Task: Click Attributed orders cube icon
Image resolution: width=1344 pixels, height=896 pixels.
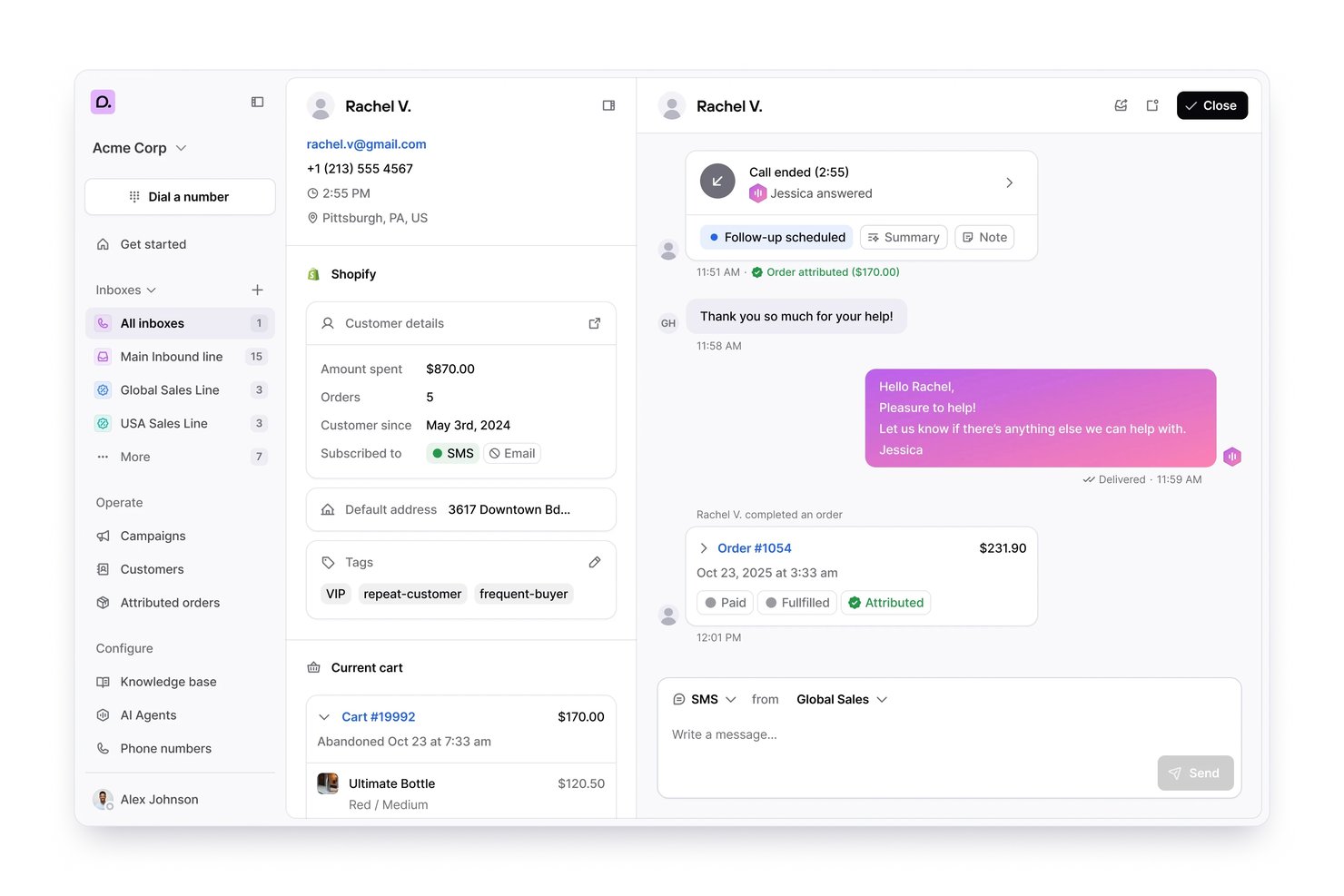Action: 104,603
